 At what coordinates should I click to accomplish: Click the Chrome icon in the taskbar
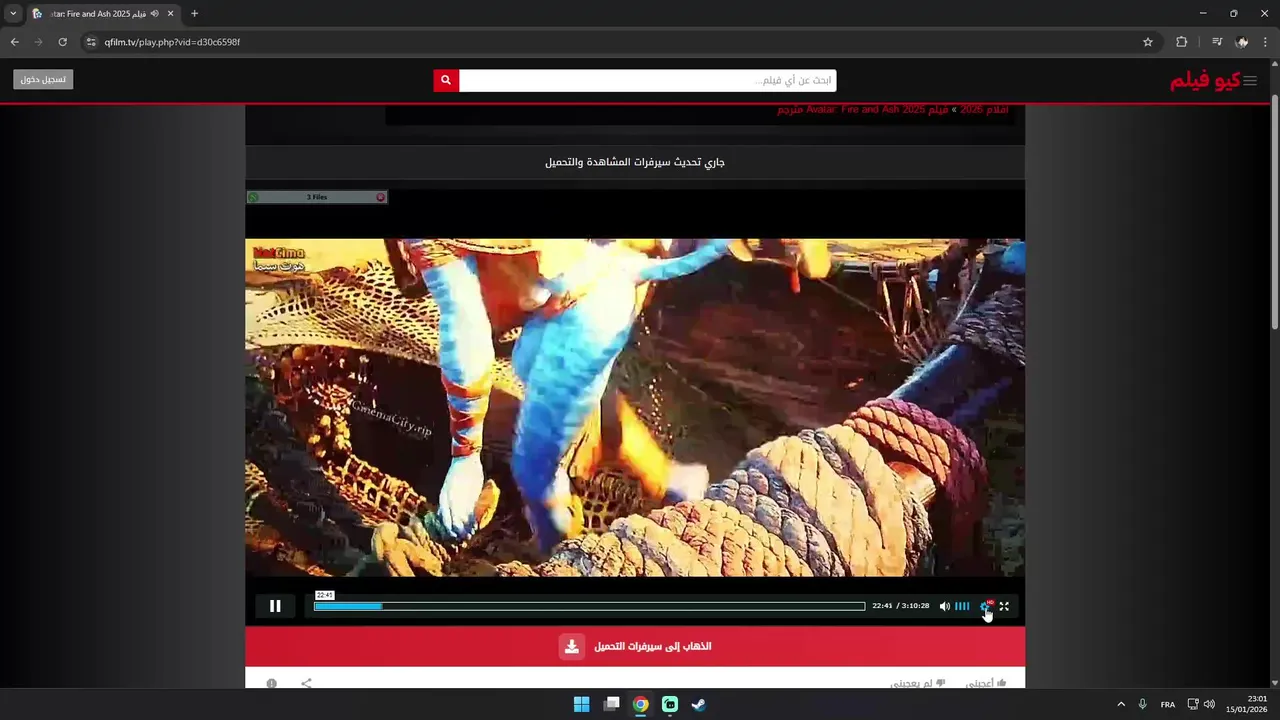coord(640,704)
